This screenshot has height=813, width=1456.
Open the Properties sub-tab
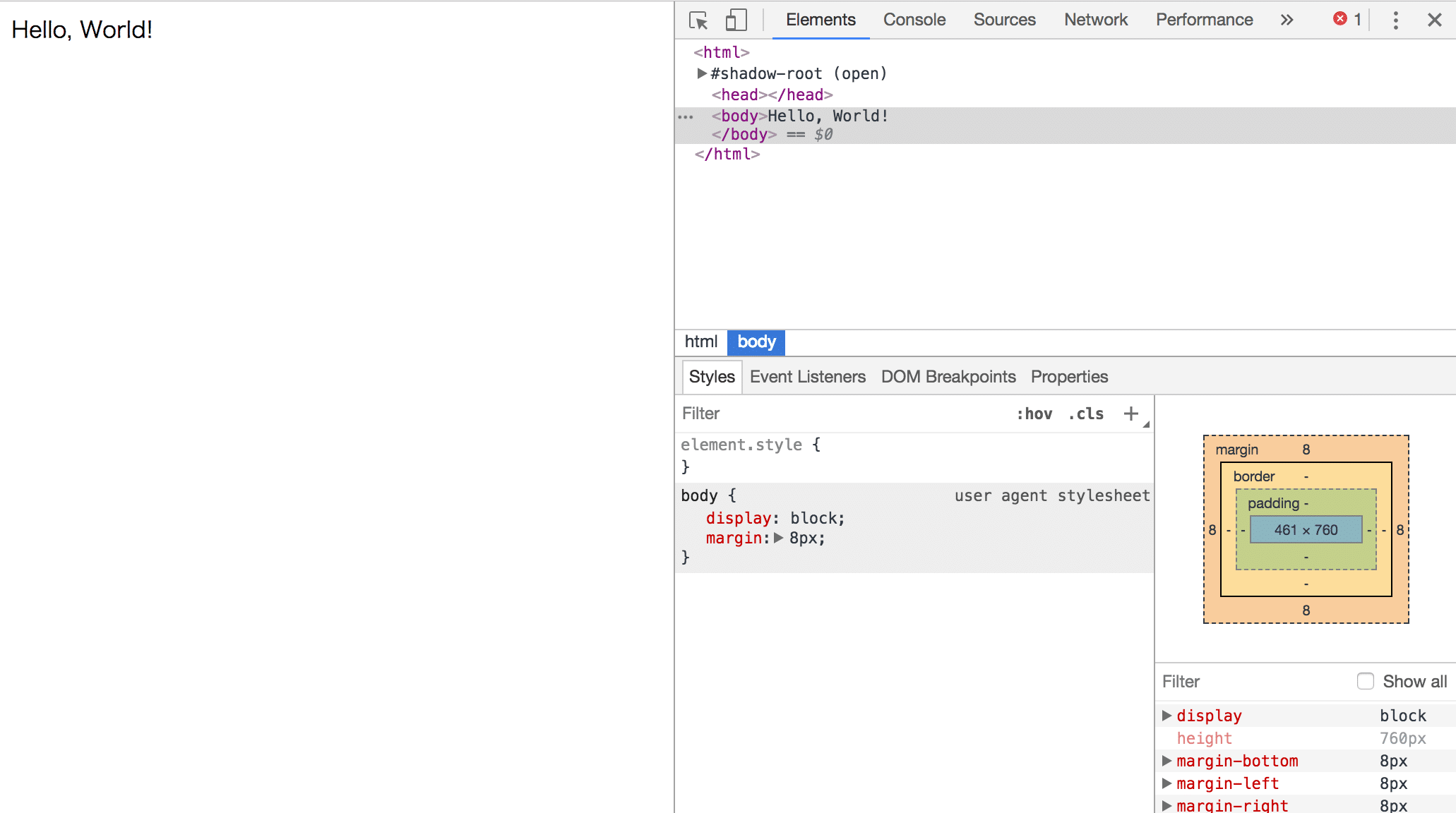click(x=1069, y=377)
